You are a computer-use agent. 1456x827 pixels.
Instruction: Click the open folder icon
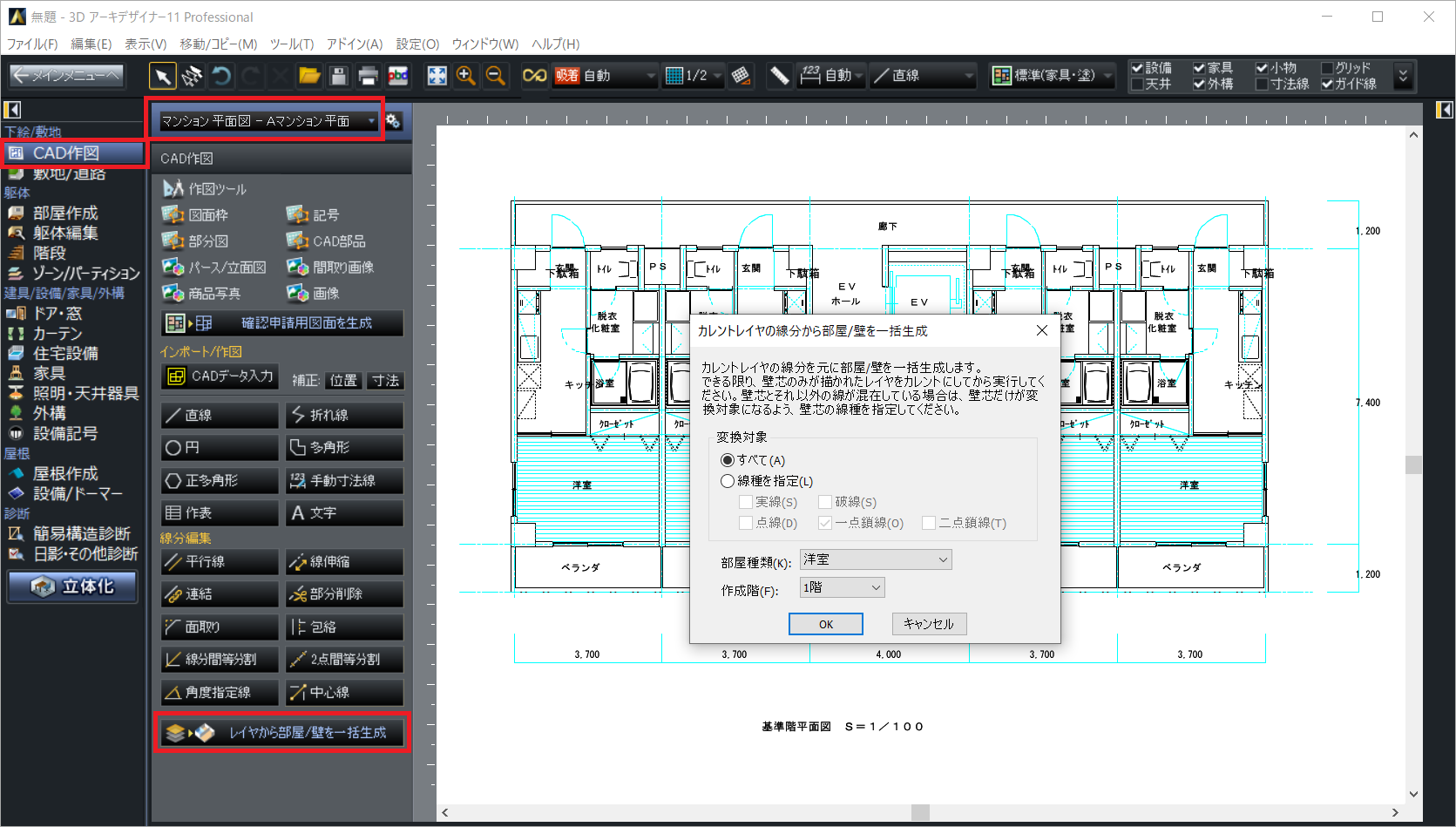coord(309,77)
